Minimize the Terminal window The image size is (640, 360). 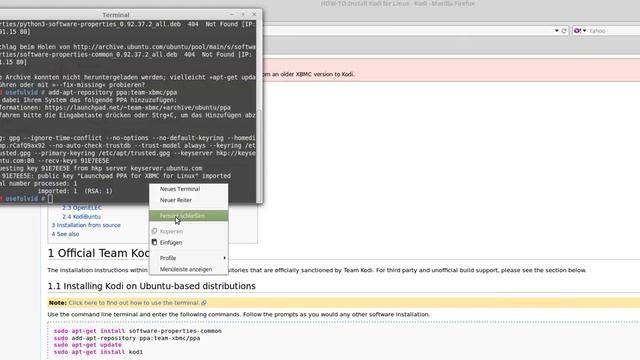(232, 14)
